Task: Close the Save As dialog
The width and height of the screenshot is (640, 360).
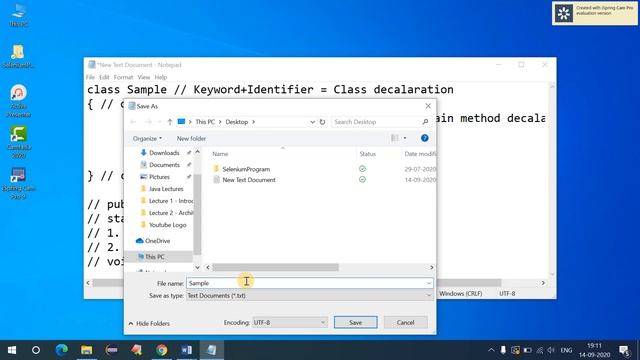Action: pyautogui.click(x=428, y=106)
